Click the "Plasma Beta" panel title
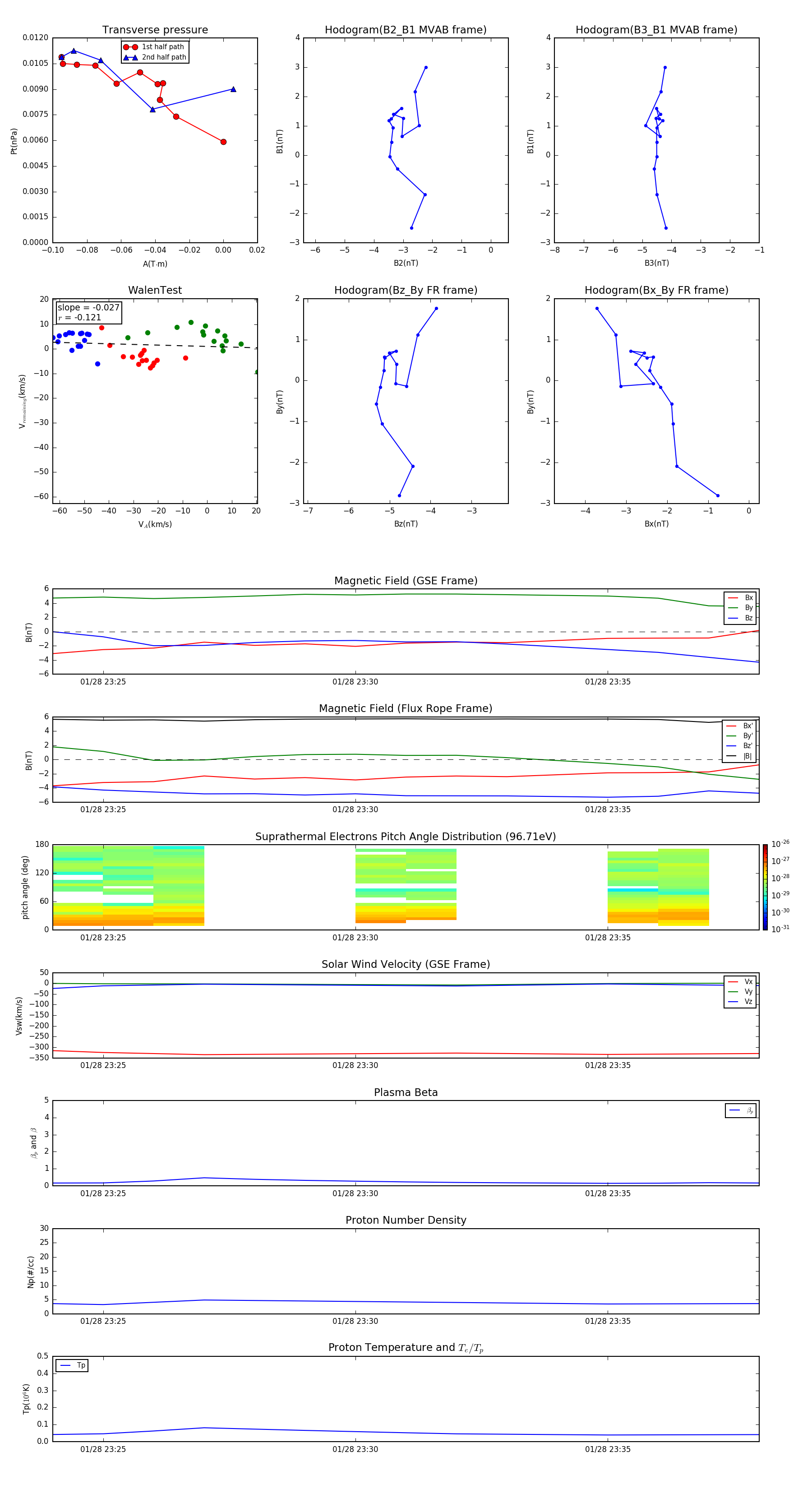 pos(406,1093)
